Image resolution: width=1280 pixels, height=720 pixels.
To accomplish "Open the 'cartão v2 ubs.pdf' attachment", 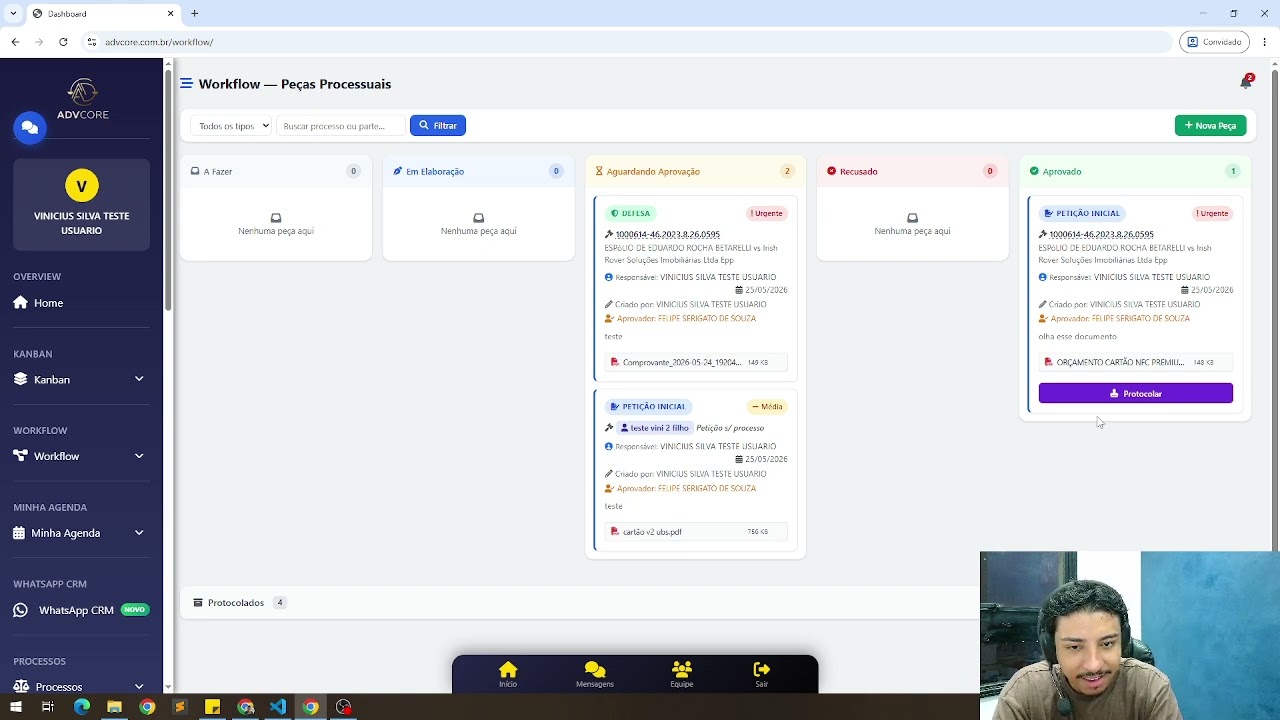I will click(x=696, y=532).
